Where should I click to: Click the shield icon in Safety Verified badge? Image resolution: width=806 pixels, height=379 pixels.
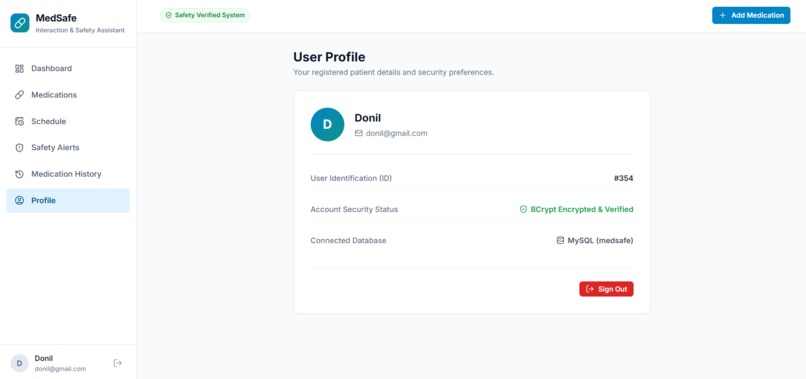169,15
